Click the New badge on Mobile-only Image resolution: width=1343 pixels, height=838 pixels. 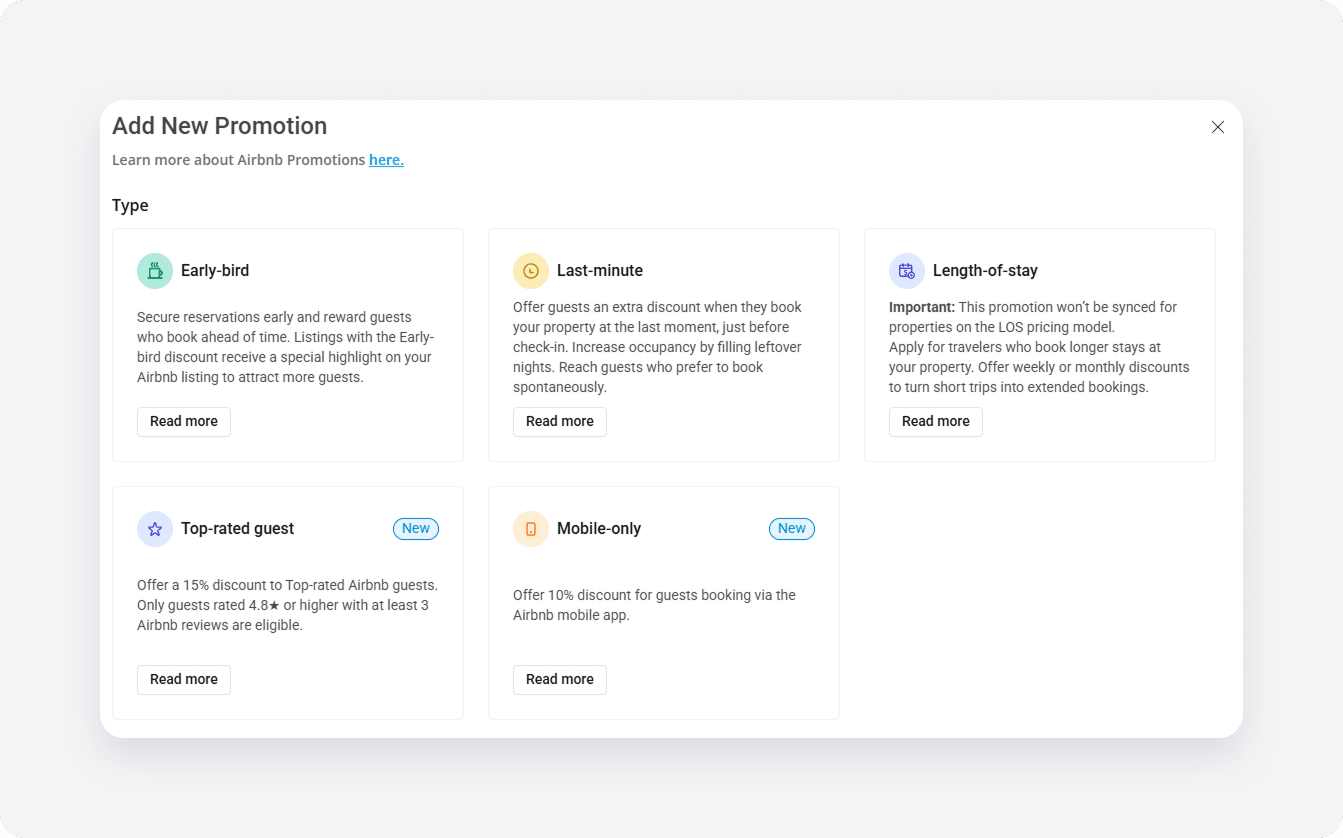point(792,529)
